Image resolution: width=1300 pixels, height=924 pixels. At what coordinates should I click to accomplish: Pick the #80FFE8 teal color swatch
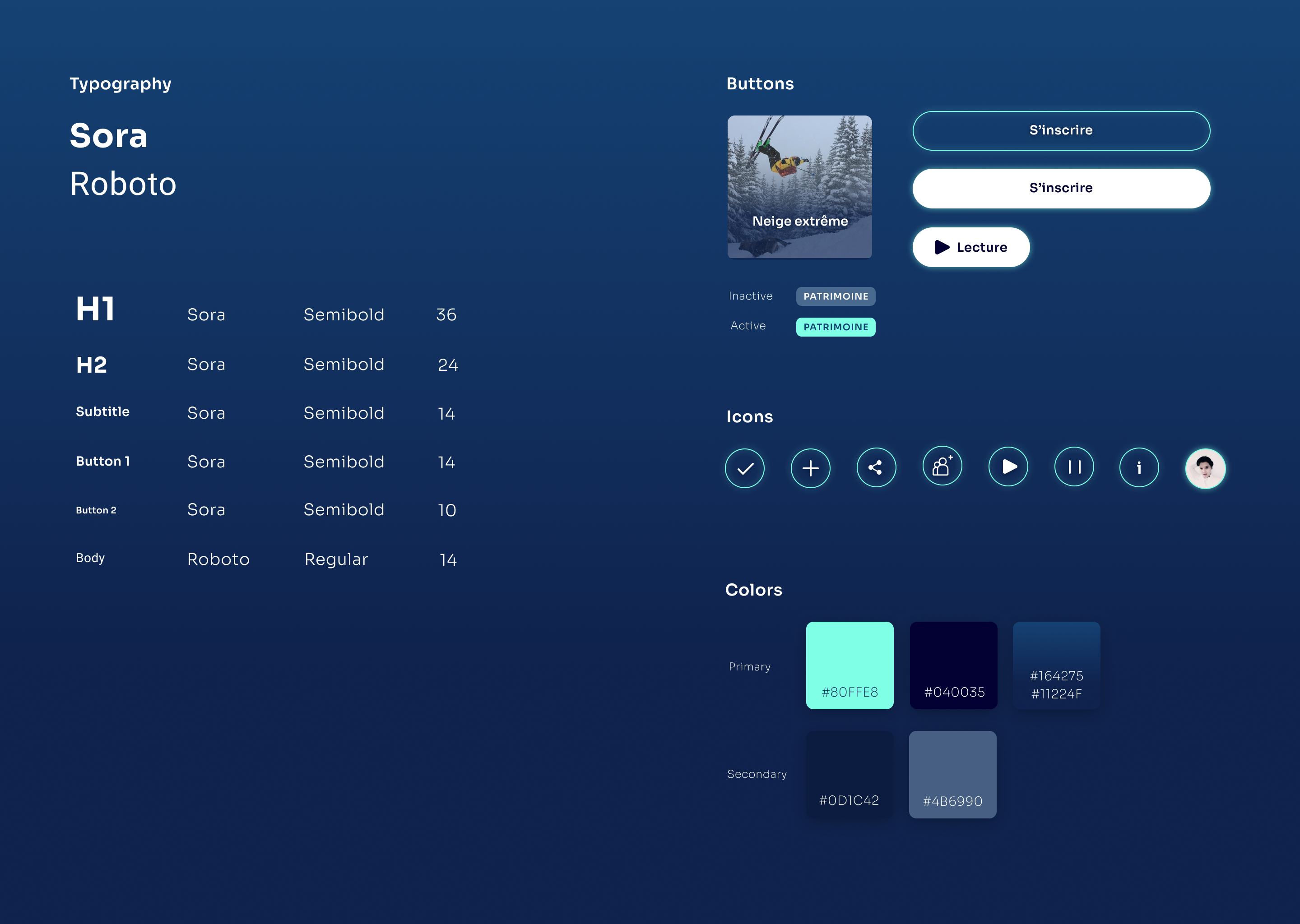[x=850, y=665]
